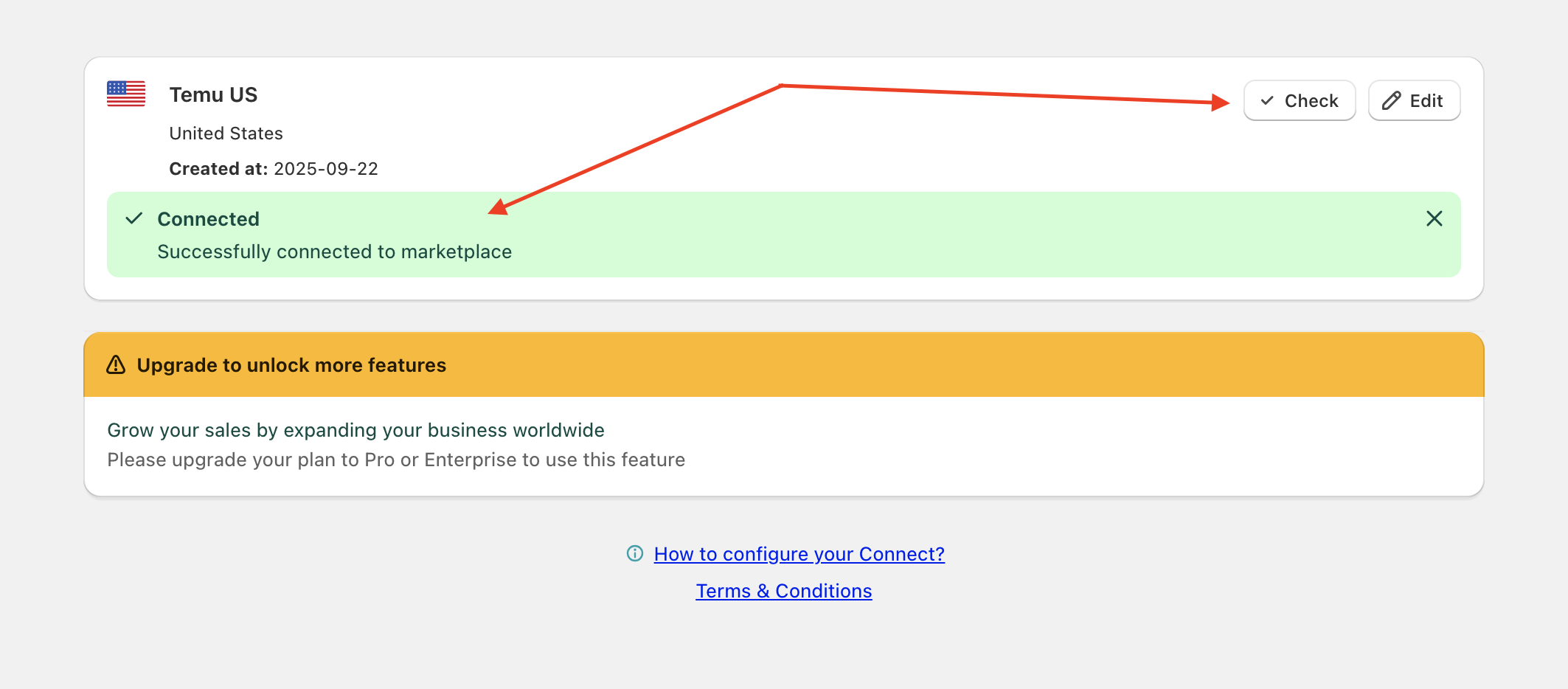Dismiss the success connection notification

(x=1435, y=218)
